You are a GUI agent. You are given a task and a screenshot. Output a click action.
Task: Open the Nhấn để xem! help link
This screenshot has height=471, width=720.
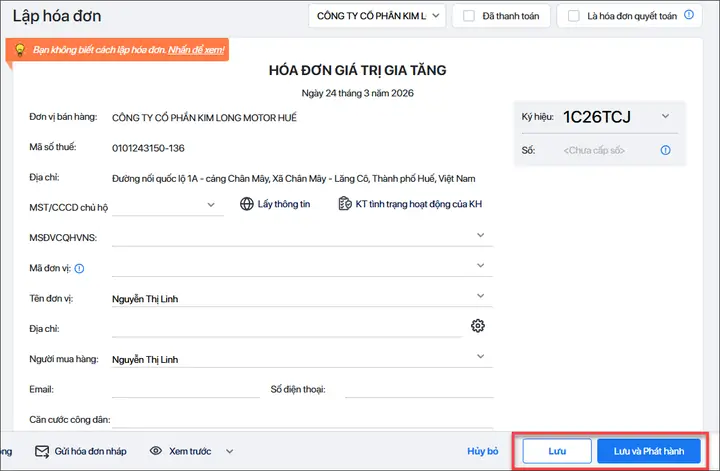point(196,50)
